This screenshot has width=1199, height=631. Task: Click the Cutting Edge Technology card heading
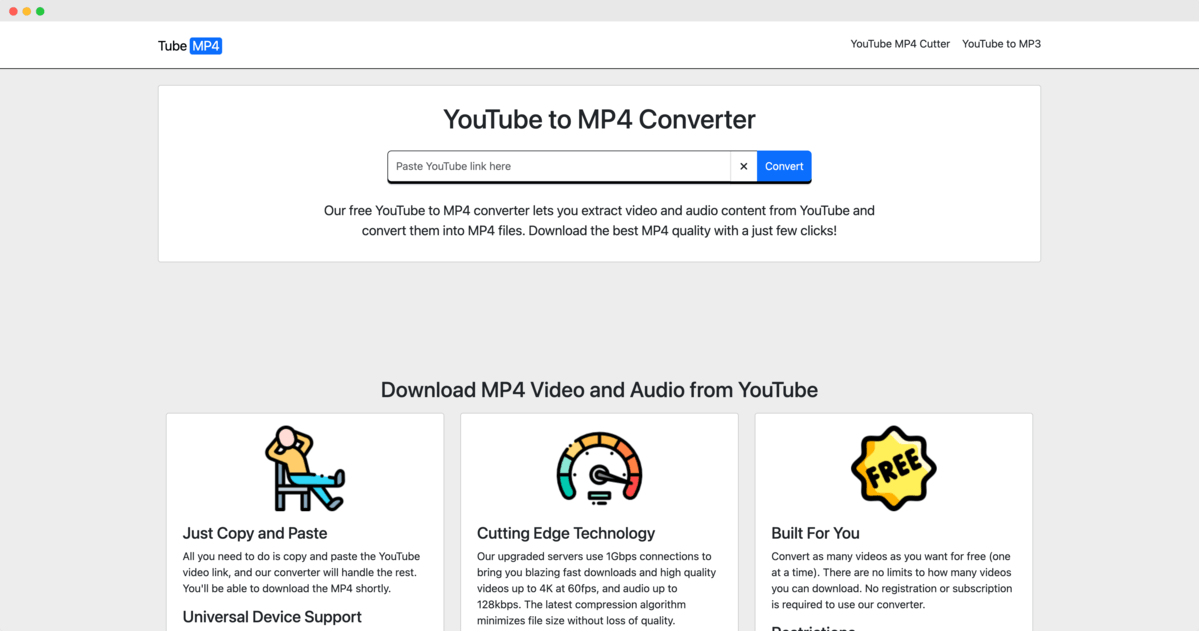(x=565, y=533)
